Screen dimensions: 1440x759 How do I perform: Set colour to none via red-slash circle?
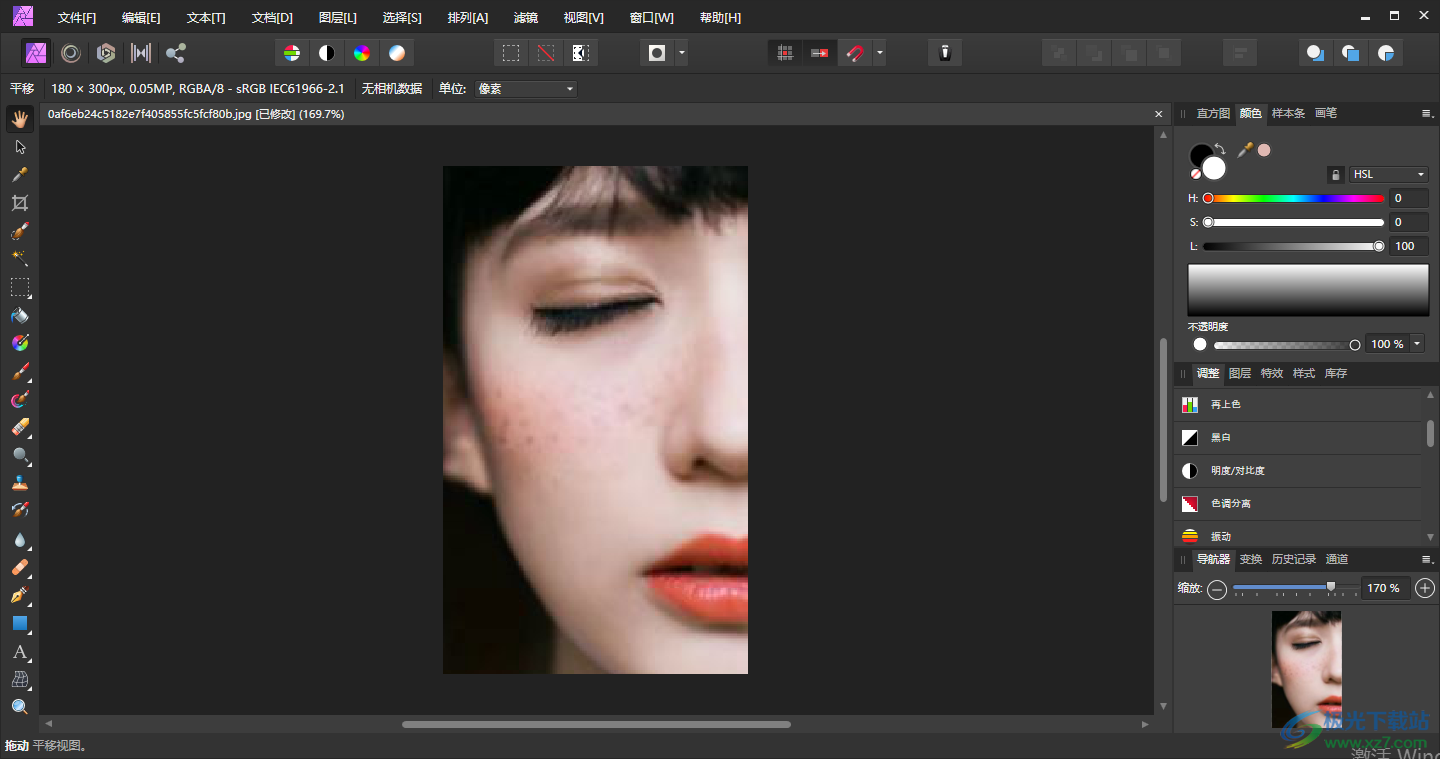click(1195, 174)
